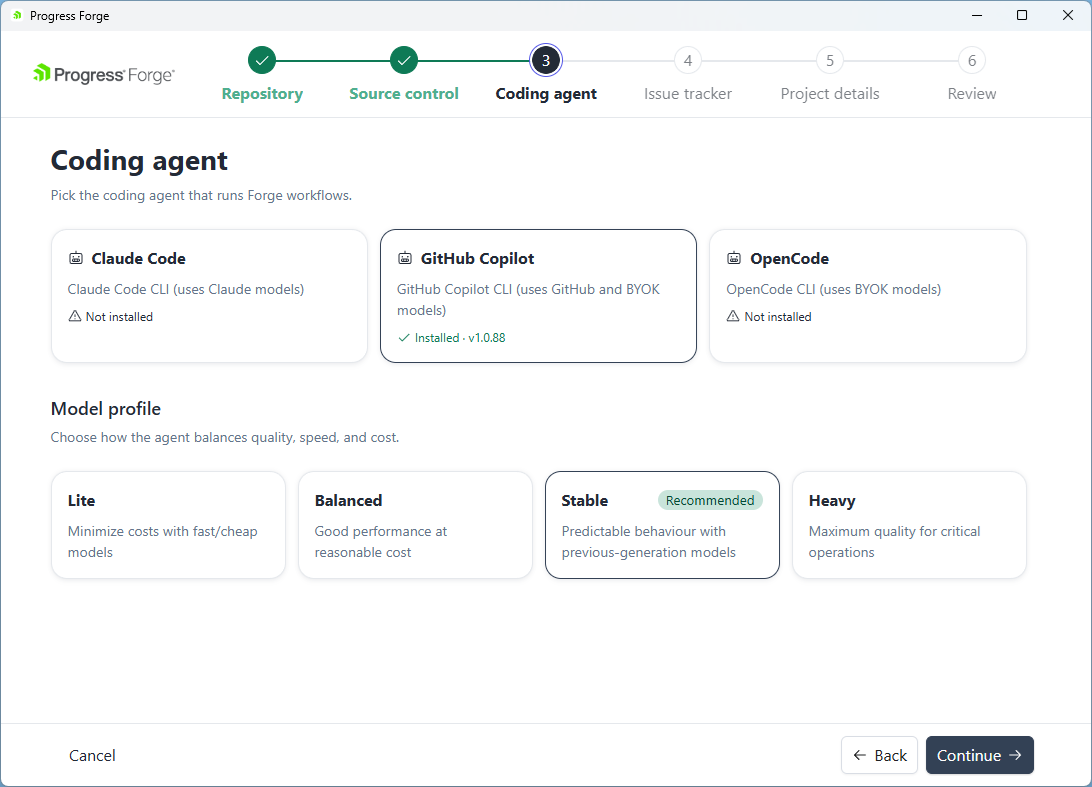Click the robot icon beside OpenCode

point(734,258)
